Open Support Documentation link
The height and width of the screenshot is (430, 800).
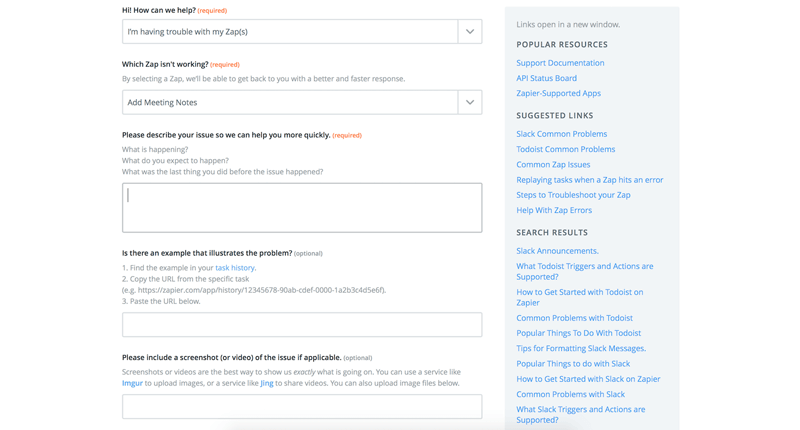click(560, 63)
